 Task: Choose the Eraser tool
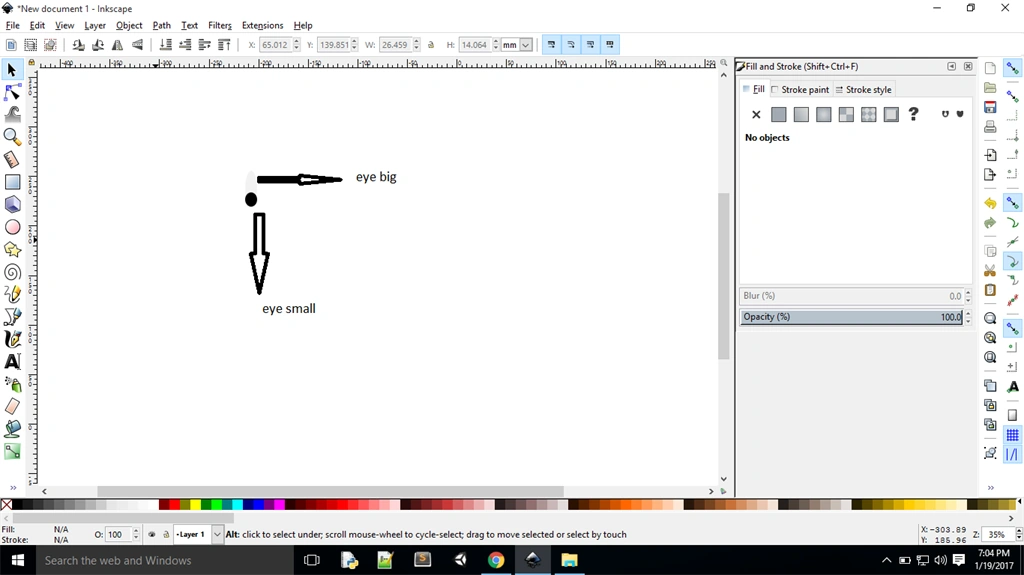pos(12,406)
